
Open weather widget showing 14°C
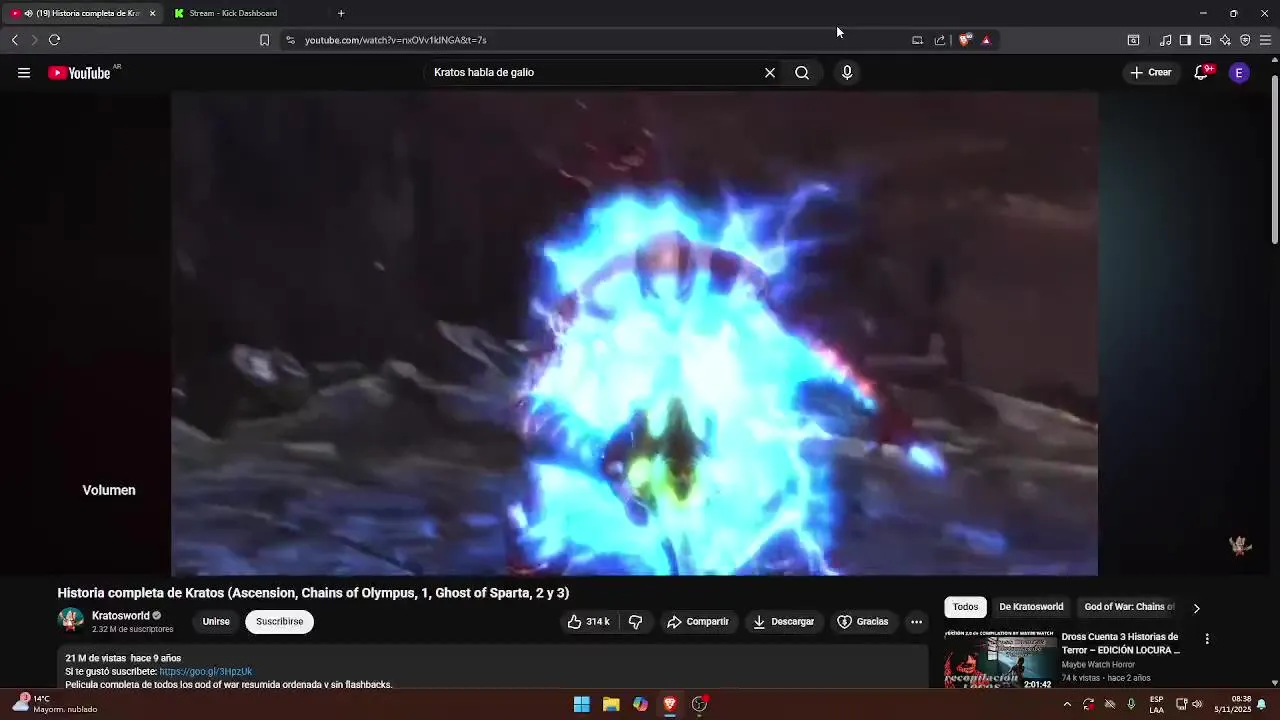click(x=55, y=704)
